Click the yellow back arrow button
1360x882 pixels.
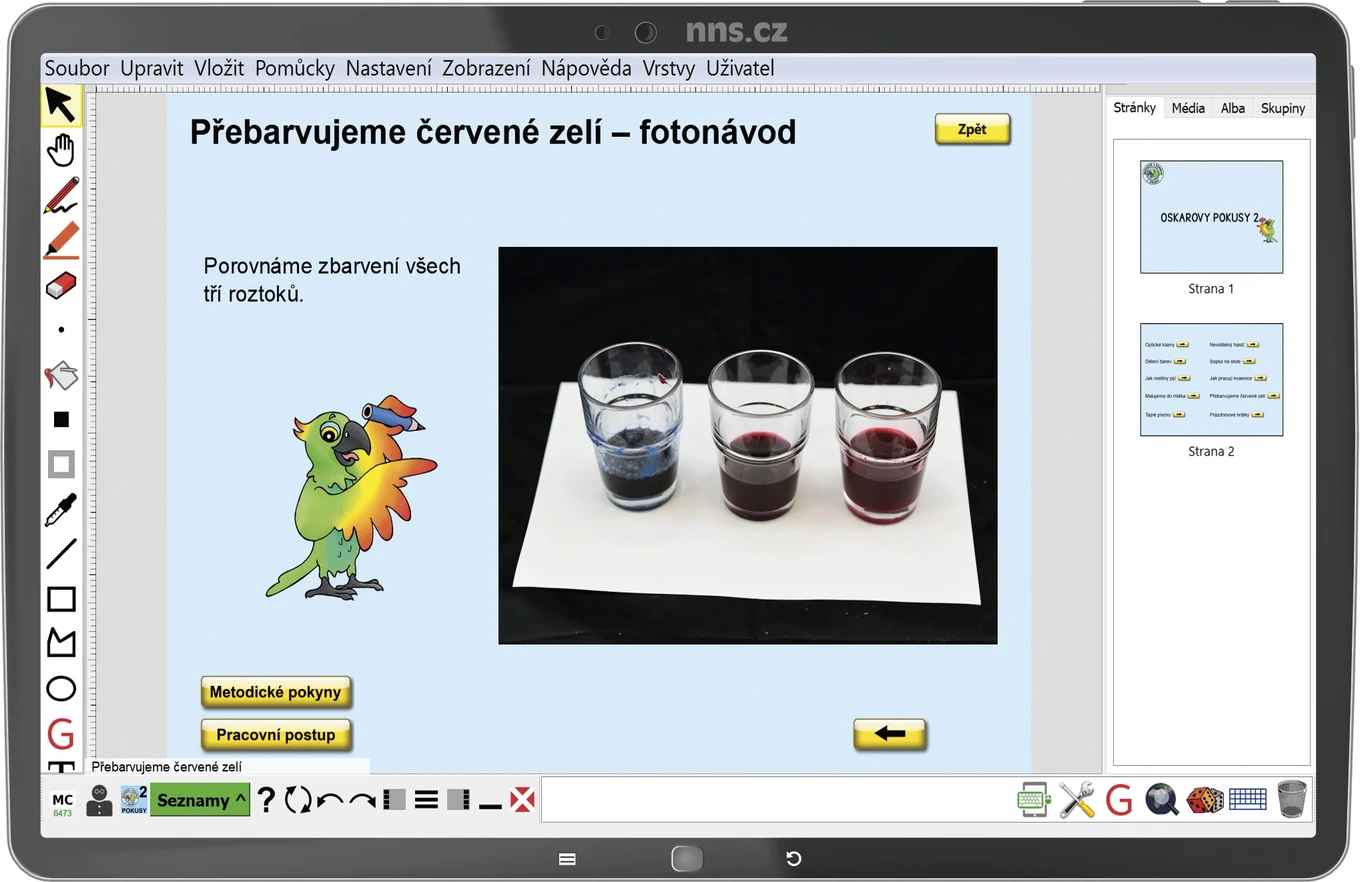click(889, 734)
